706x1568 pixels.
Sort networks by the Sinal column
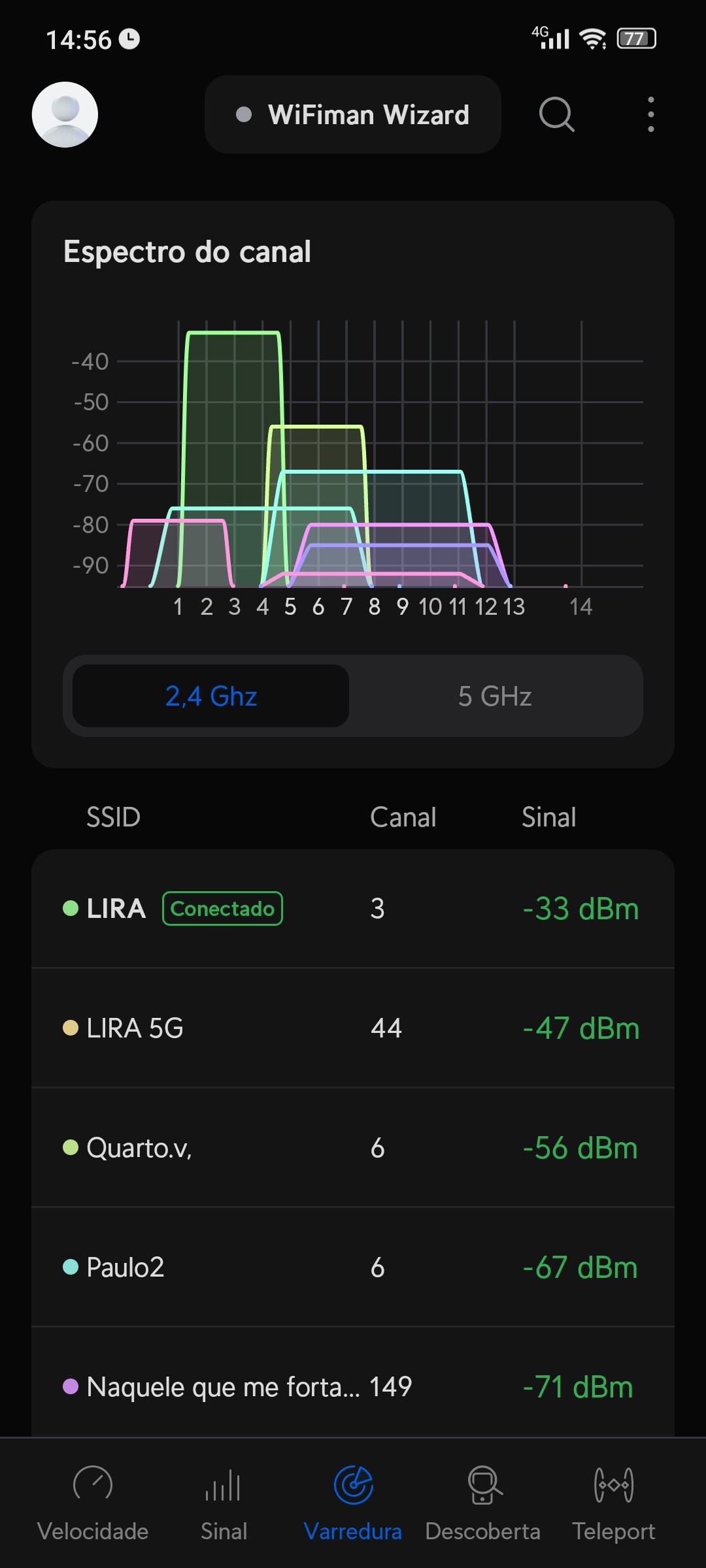click(548, 817)
